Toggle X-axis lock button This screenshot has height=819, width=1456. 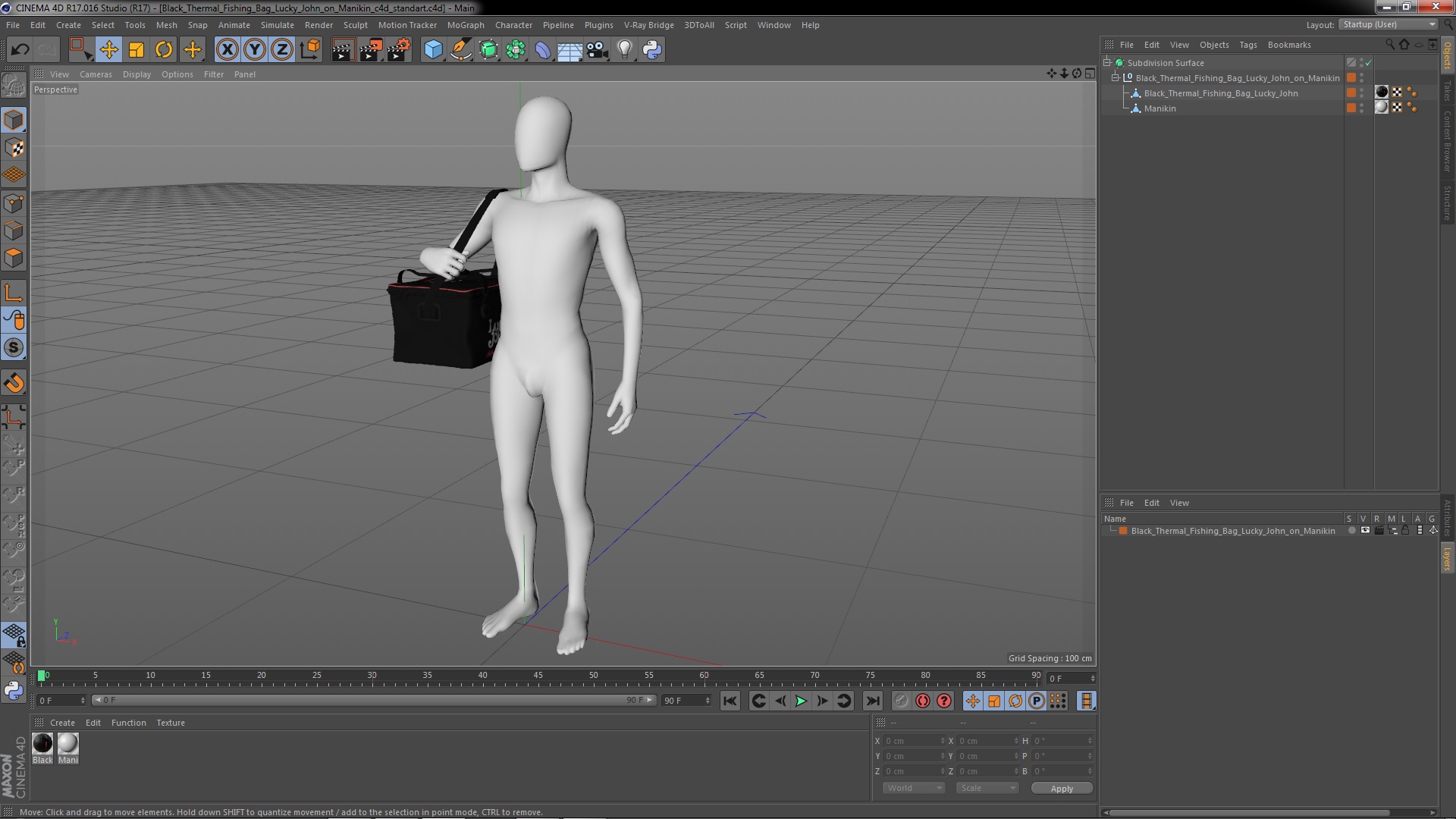click(x=227, y=50)
